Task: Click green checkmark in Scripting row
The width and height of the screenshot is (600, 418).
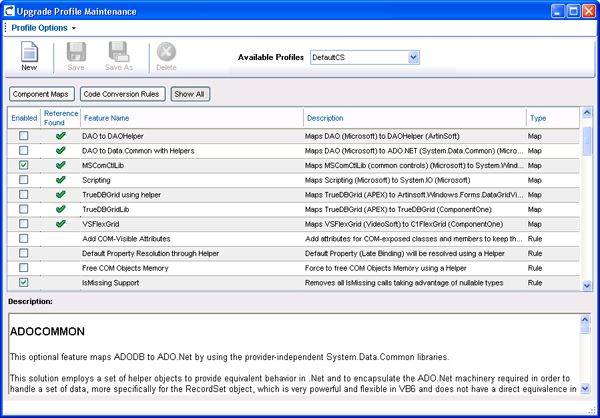Action: (x=60, y=179)
